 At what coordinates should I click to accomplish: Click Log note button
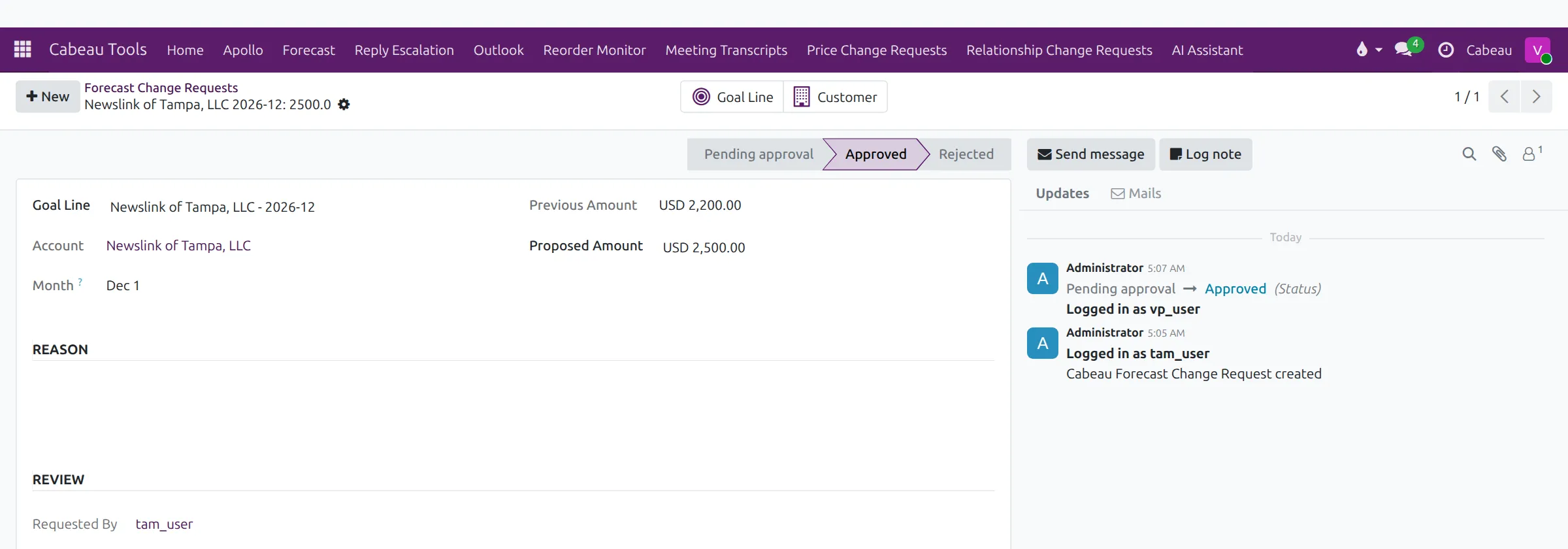pos(1205,154)
